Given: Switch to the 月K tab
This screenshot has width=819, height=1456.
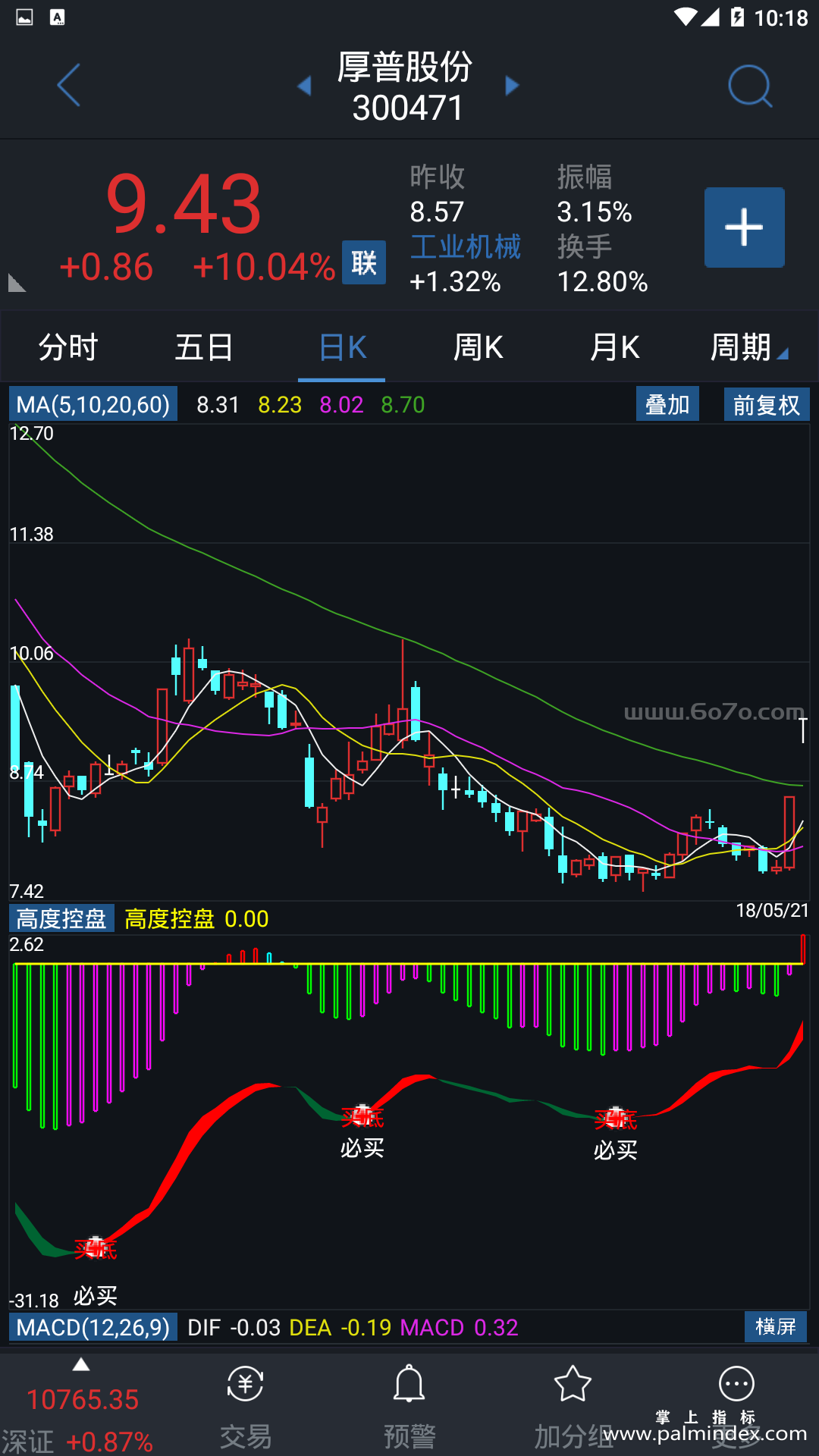Looking at the screenshot, I should [615, 347].
